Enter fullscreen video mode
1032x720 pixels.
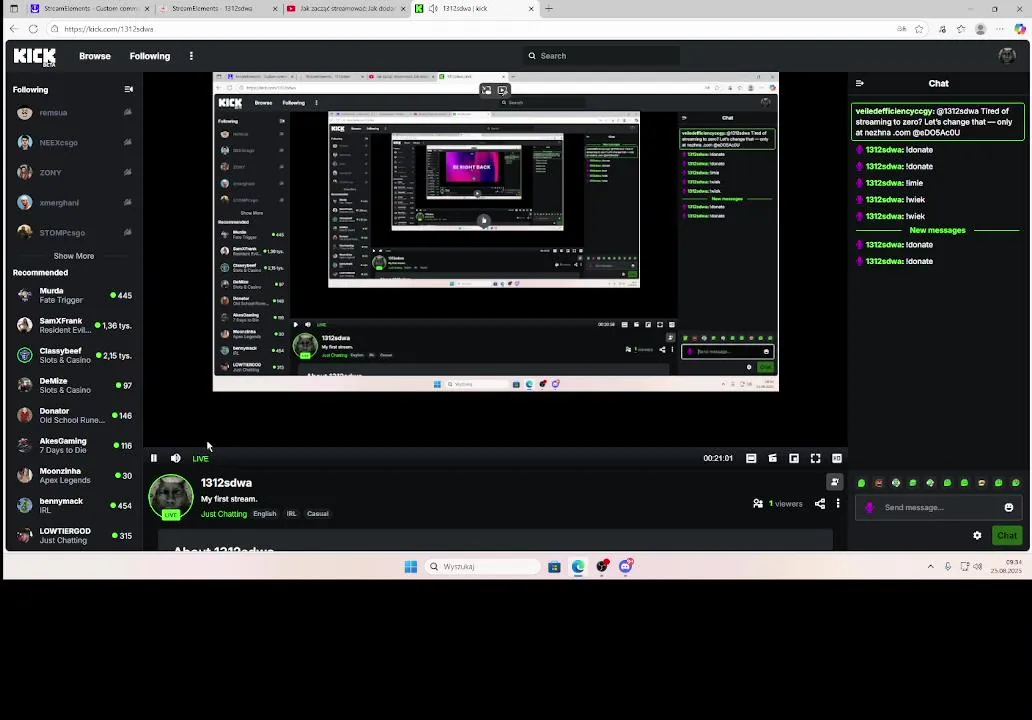(815, 458)
